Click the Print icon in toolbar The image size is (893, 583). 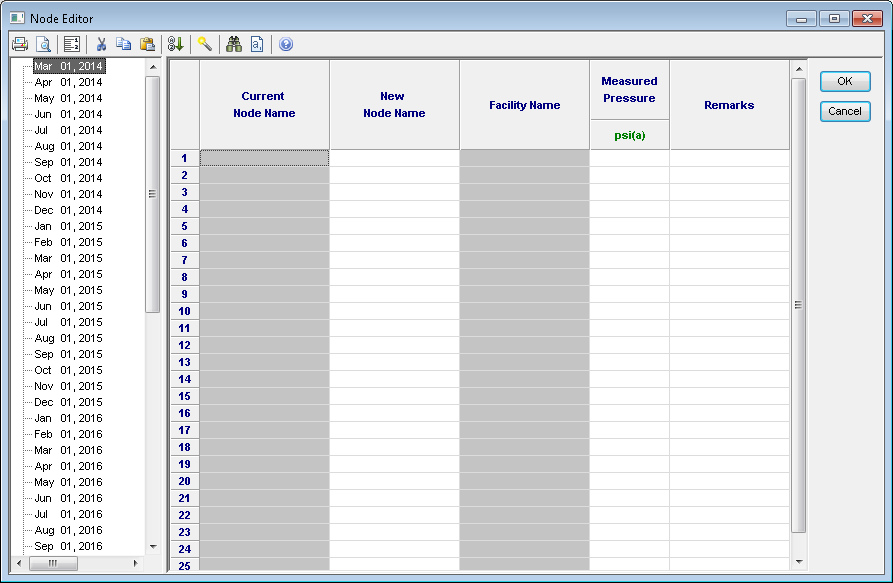[19, 44]
